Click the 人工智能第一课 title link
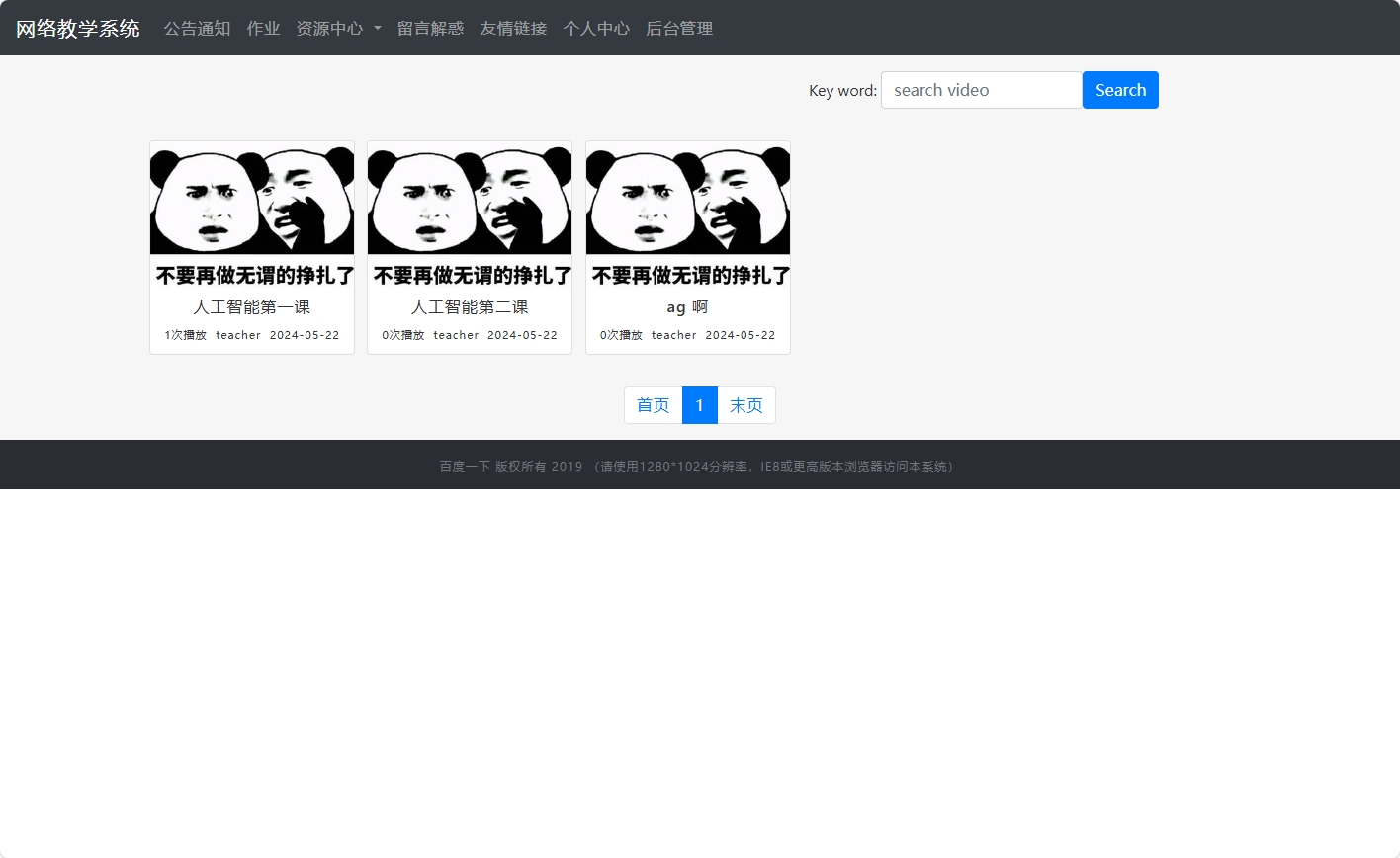This screenshot has width=1400, height=858. (251, 306)
